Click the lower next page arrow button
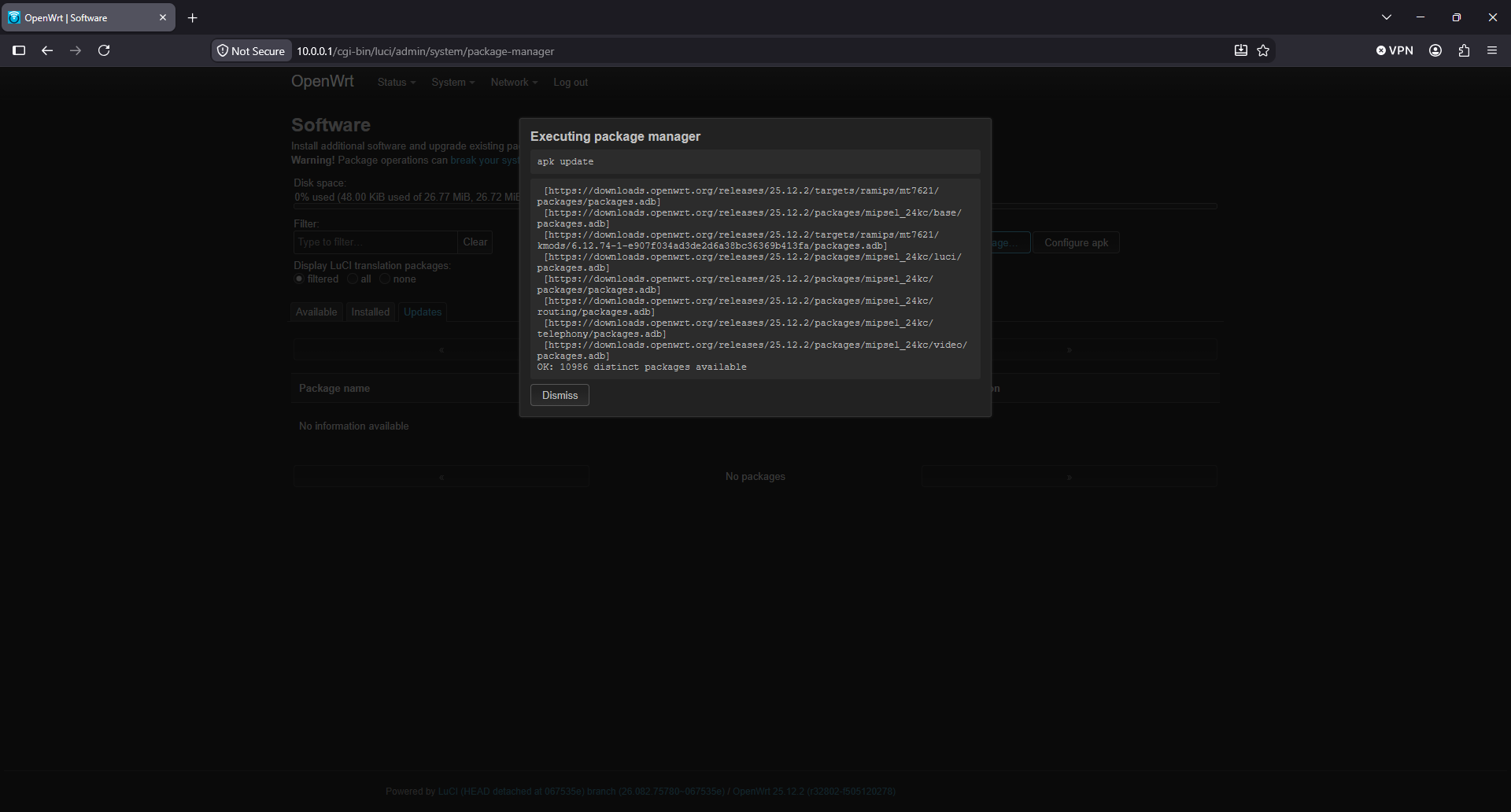The image size is (1511, 812). (x=1070, y=477)
